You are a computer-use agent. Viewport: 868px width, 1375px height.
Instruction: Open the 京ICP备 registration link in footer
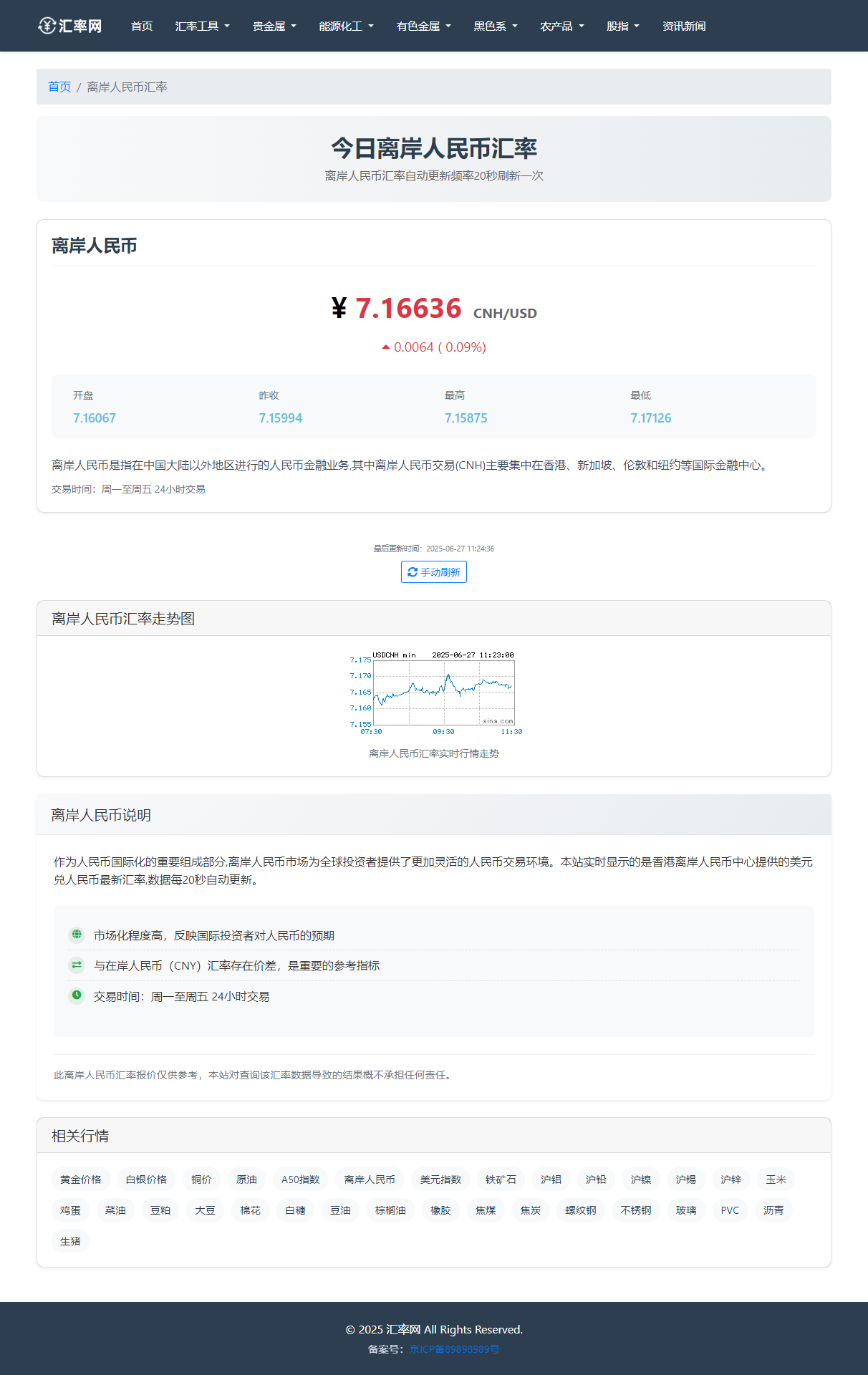[454, 1349]
